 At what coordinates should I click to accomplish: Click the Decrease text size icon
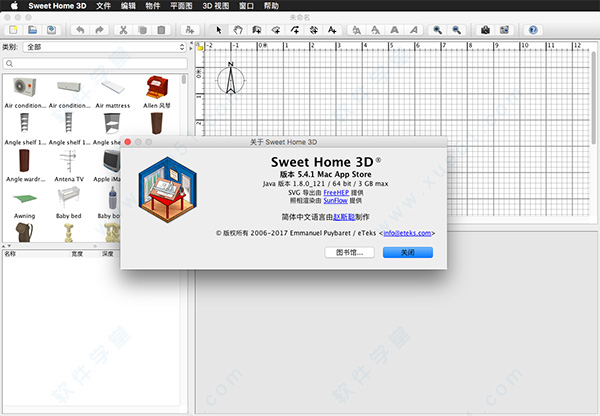[375, 30]
